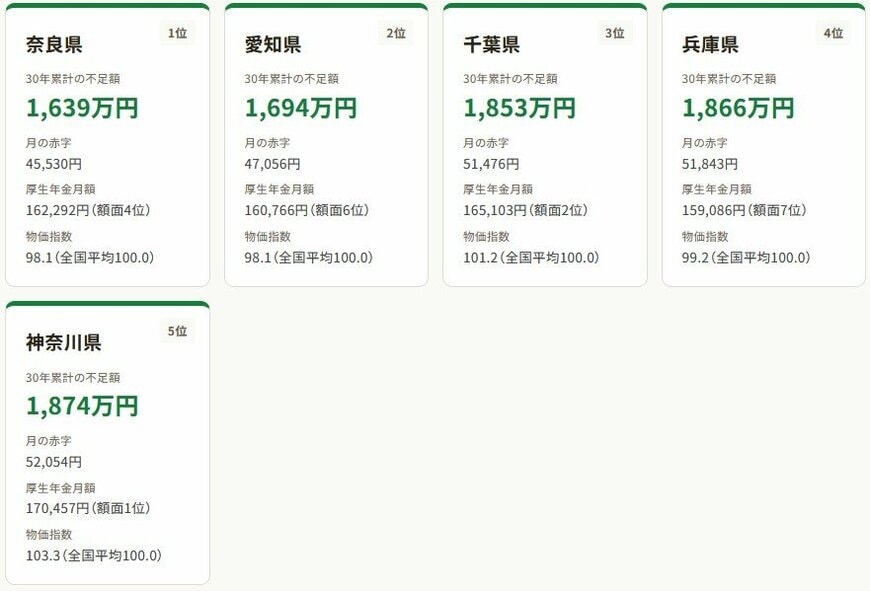Click the 1,874万円 figure for Kanagawa
The image size is (870, 591).
(82, 406)
